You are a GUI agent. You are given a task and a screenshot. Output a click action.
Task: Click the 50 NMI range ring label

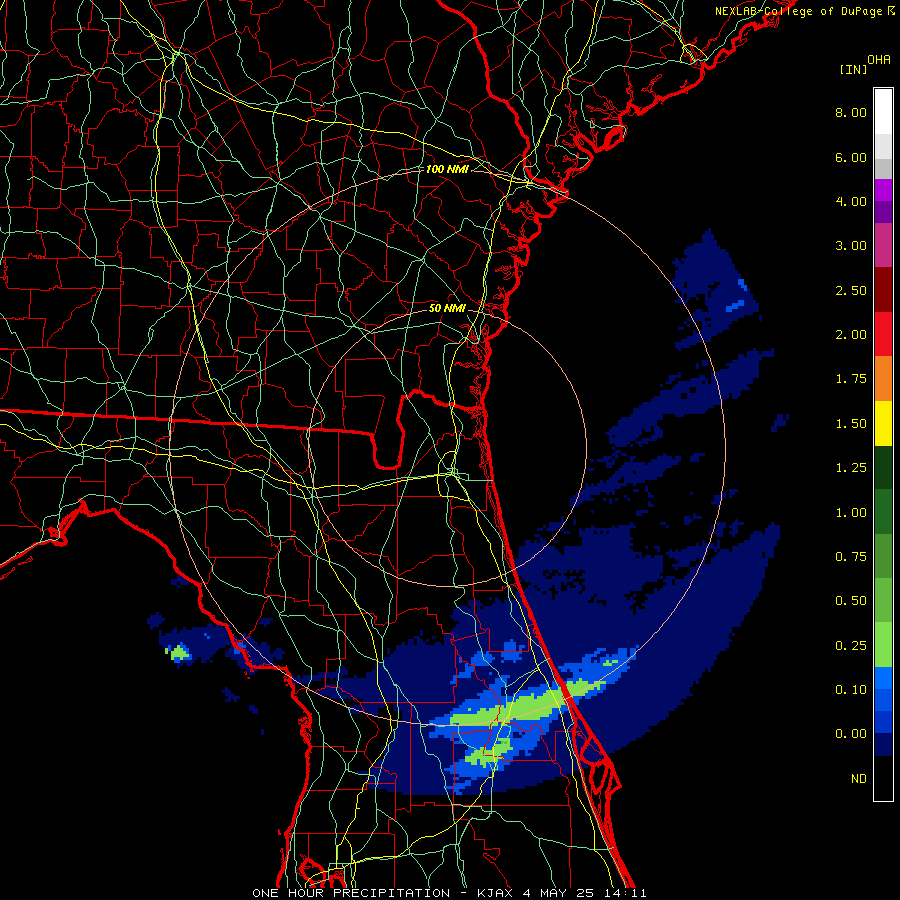click(447, 308)
